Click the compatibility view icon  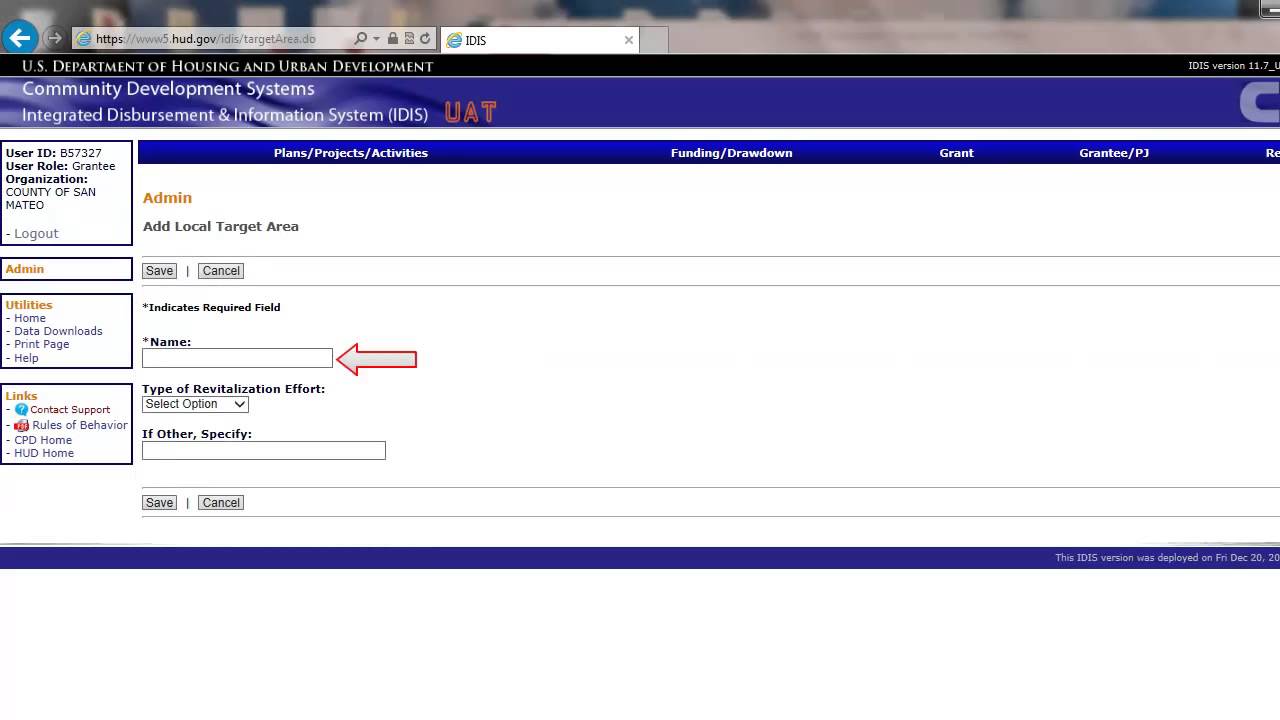(409, 39)
